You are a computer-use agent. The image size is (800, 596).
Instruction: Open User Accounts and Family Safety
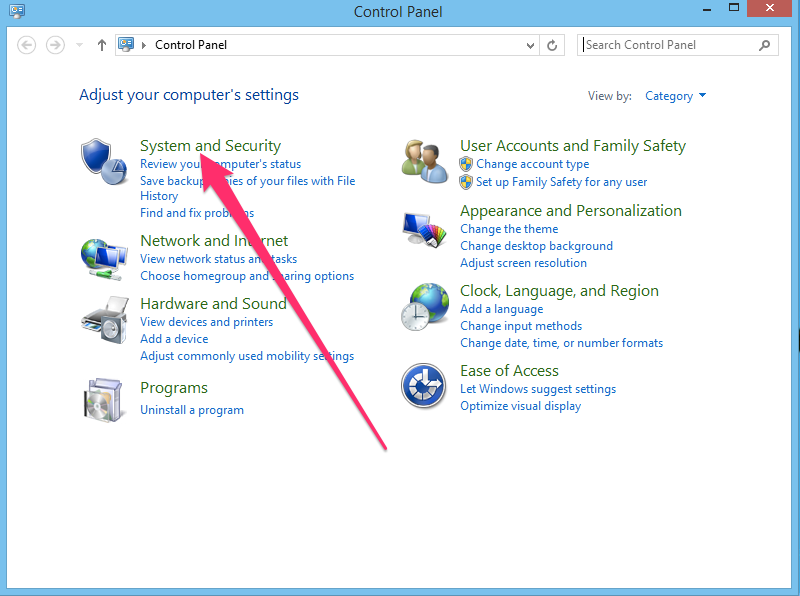tap(573, 146)
